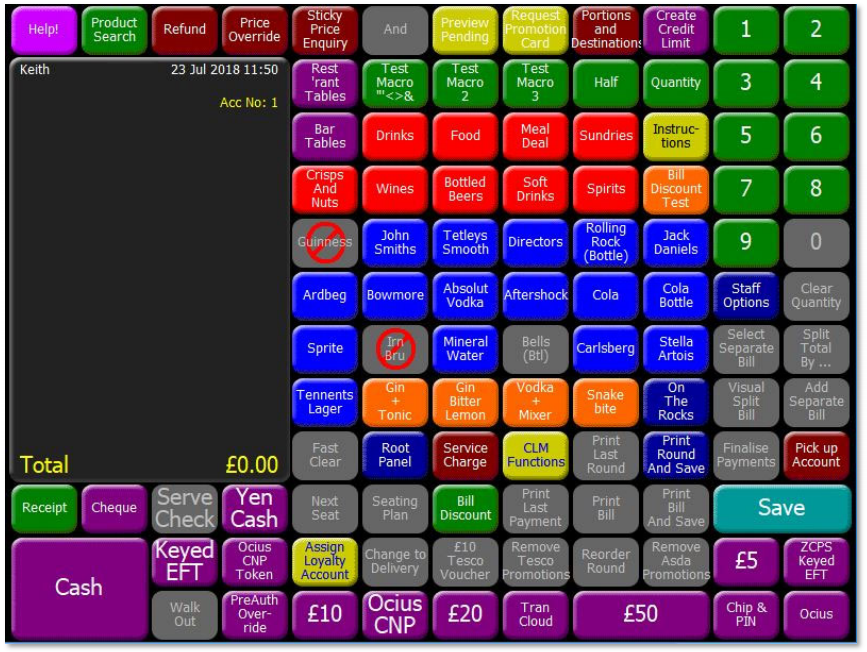Select Create Credit Limit
The width and height of the screenshot is (867, 652).
coord(676,30)
